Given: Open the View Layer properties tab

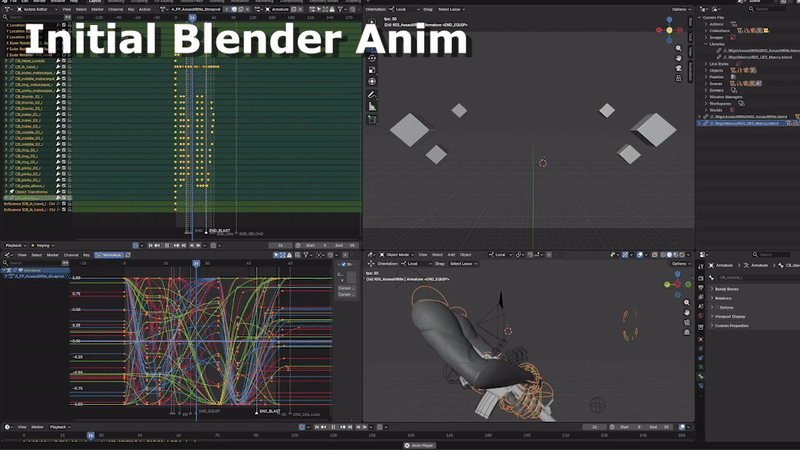Looking at the screenshot, I should (x=701, y=297).
